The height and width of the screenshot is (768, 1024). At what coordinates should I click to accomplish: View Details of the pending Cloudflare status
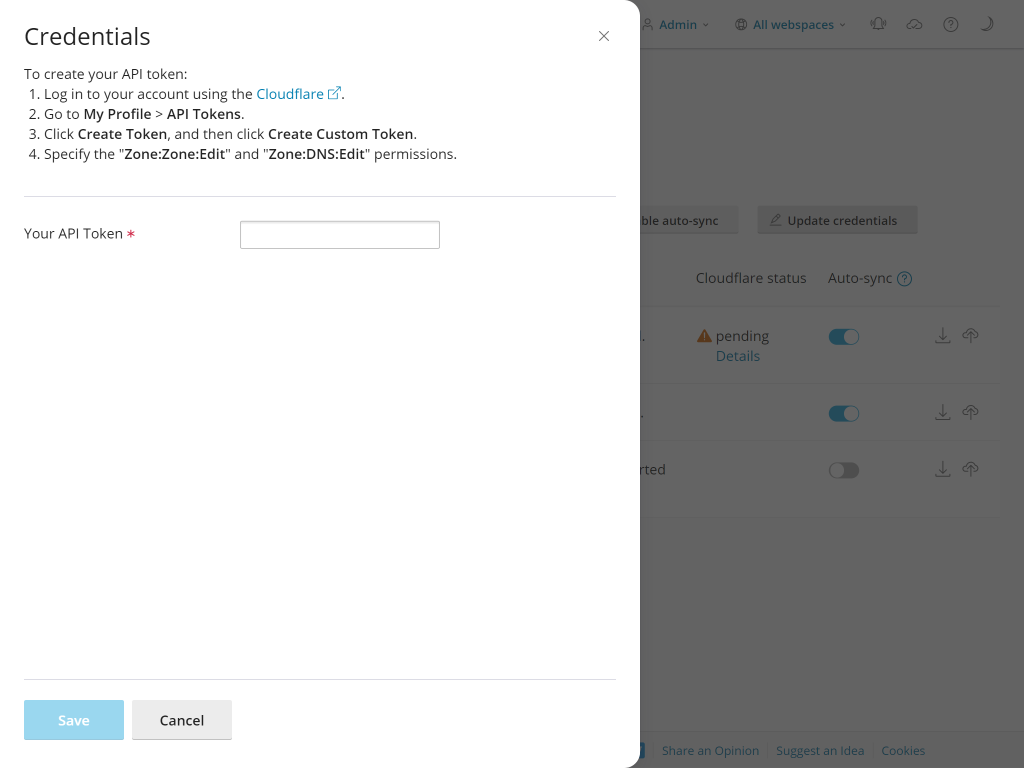coord(738,356)
